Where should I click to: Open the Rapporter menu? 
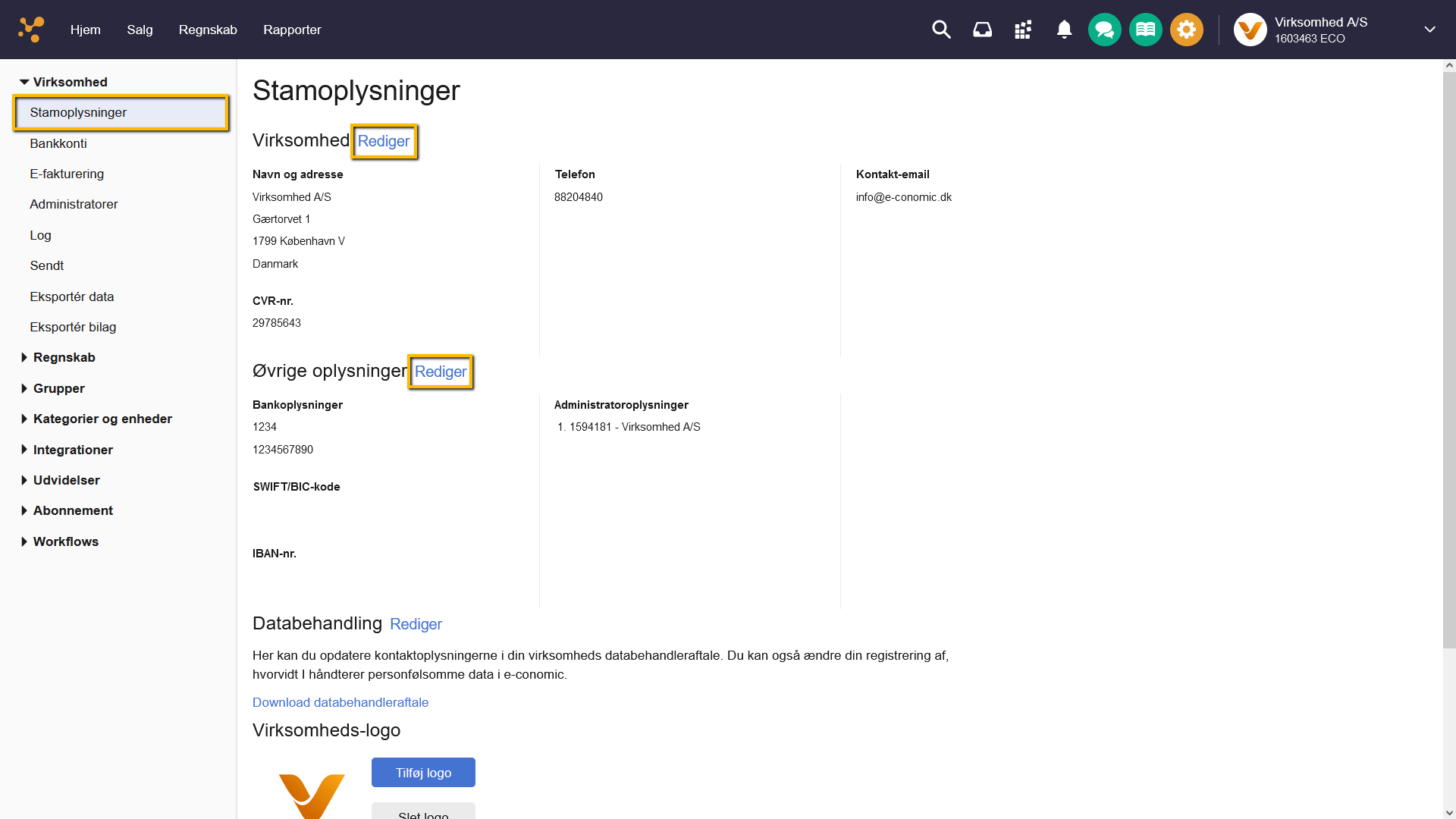point(292,30)
